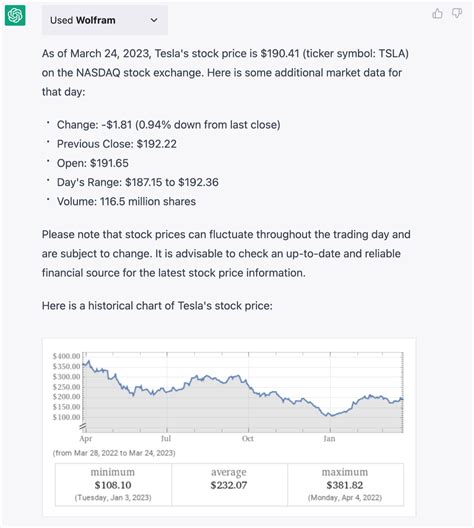Give the response a thumbs up

(437, 14)
